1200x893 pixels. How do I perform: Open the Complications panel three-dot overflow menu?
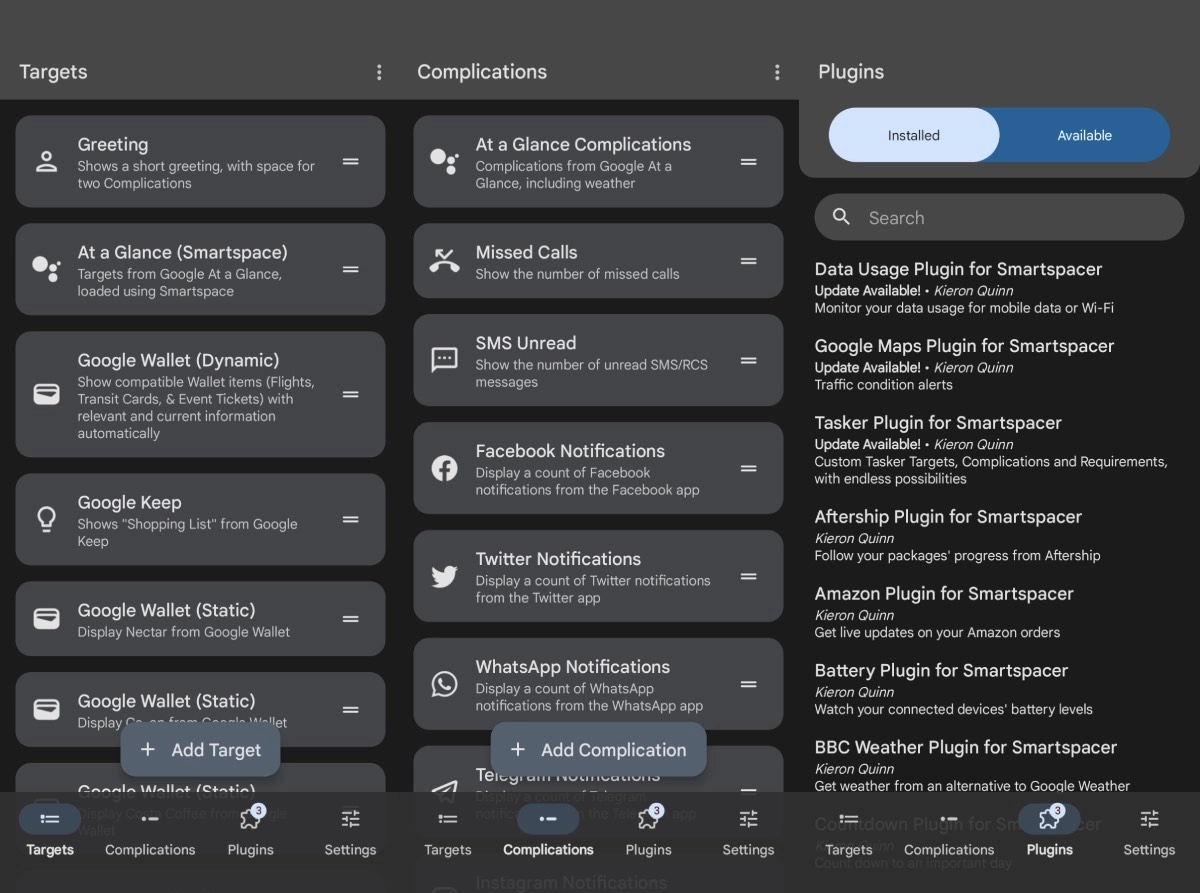pos(777,72)
